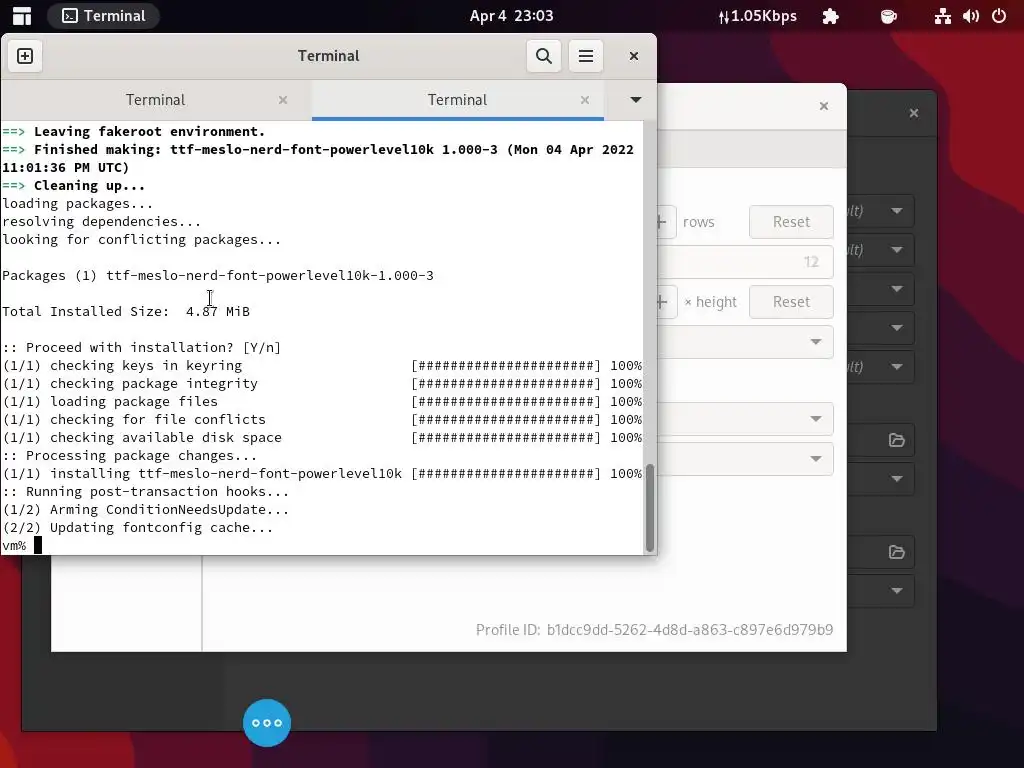The height and width of the screenshot is (768, 1024).
Task: Open the volume indicator icon
Action: (x=971, y=16)
